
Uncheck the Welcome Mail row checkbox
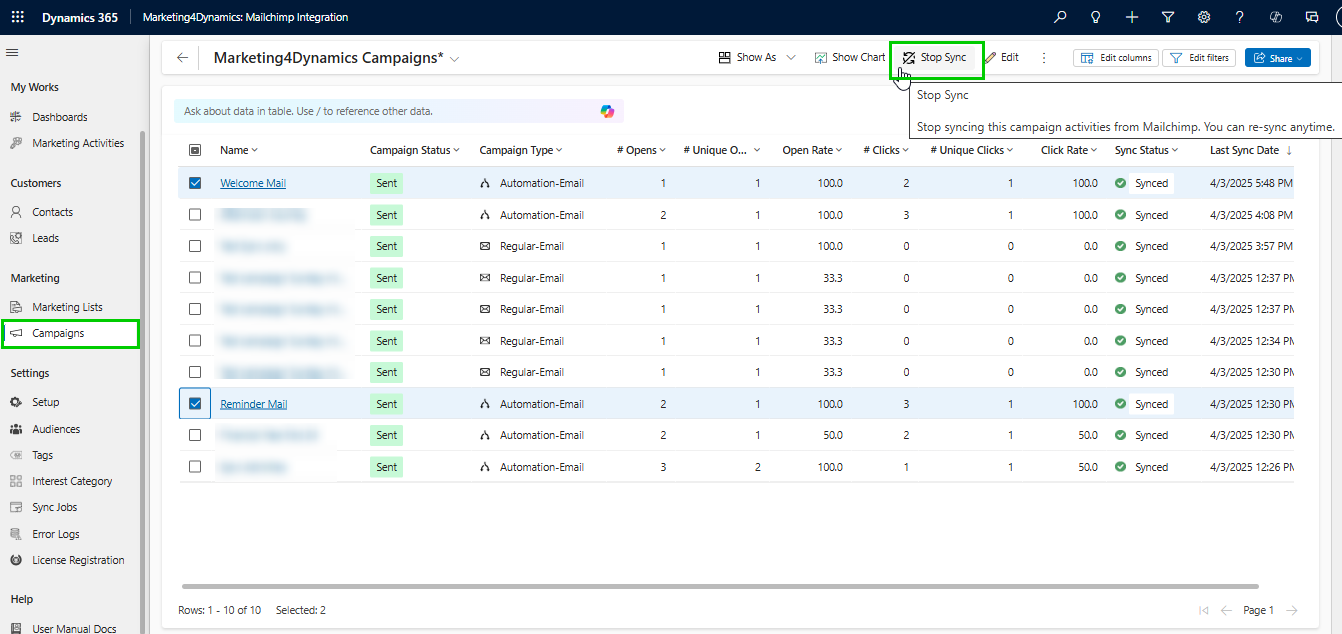[195, 183]
